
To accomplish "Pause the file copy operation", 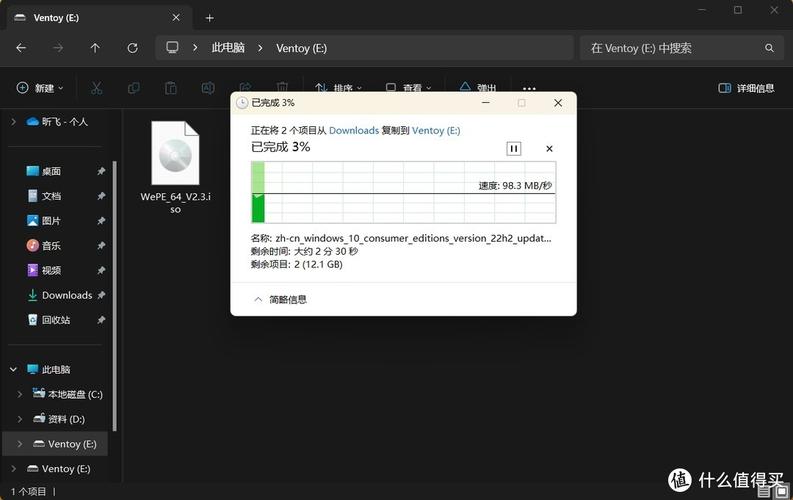I will (x=513, y=149).
